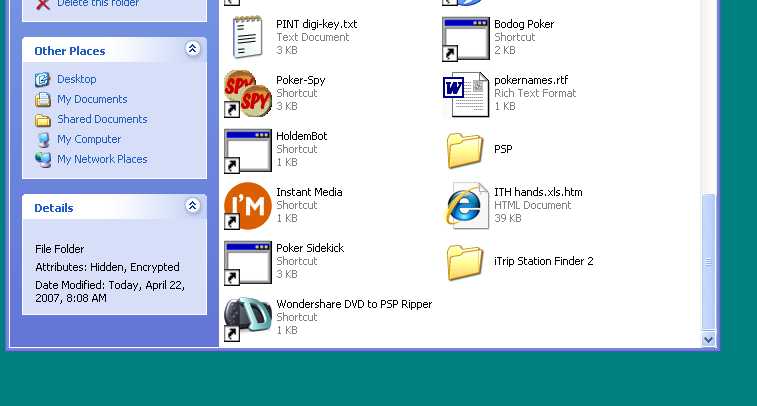Click the File Folder text in Details
This screenshot has height=406, width=757.
coord(59,249)
